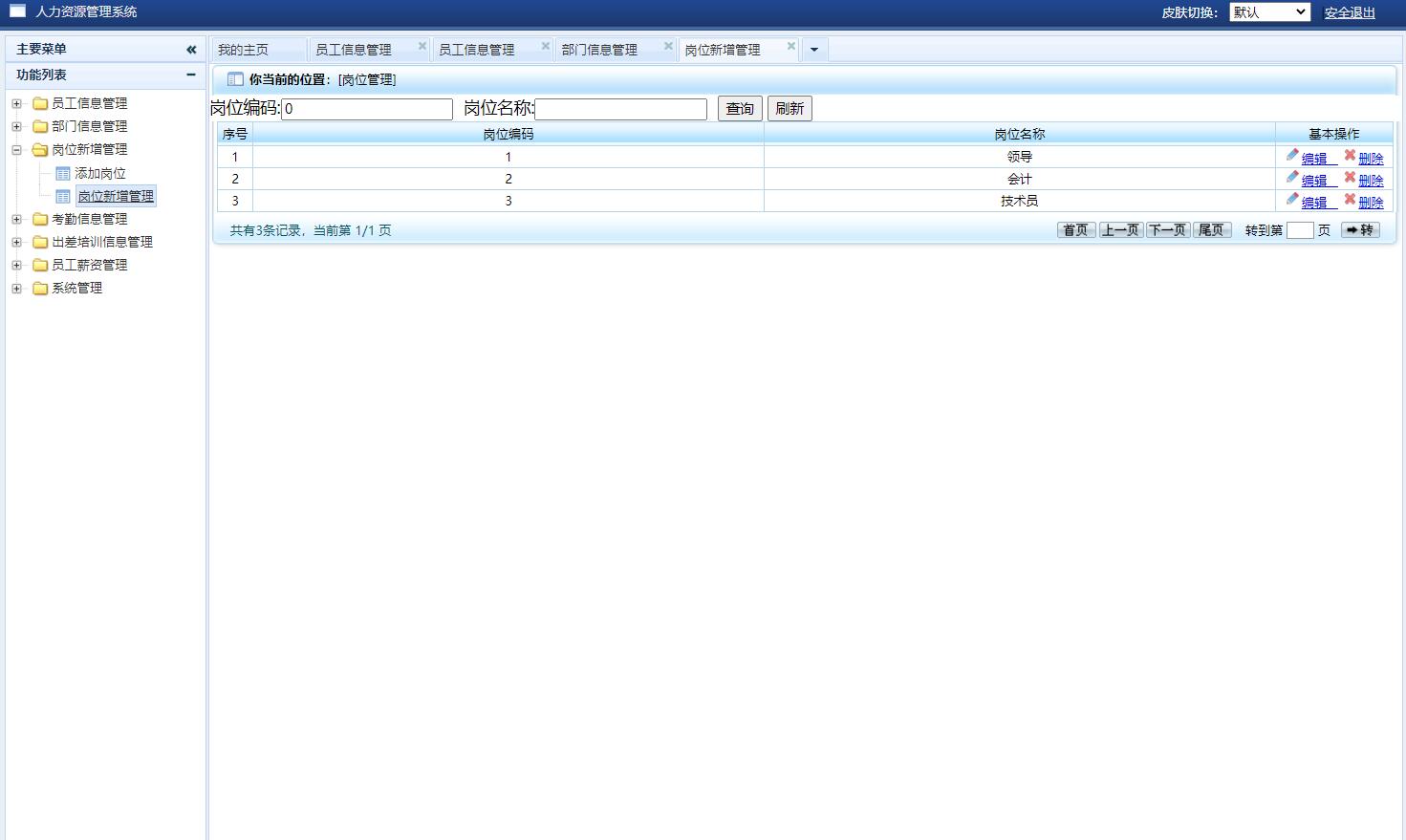Click the 共有3条记录 status text
This screenshot has height=840, width=1406.
(x=311, y=230)
